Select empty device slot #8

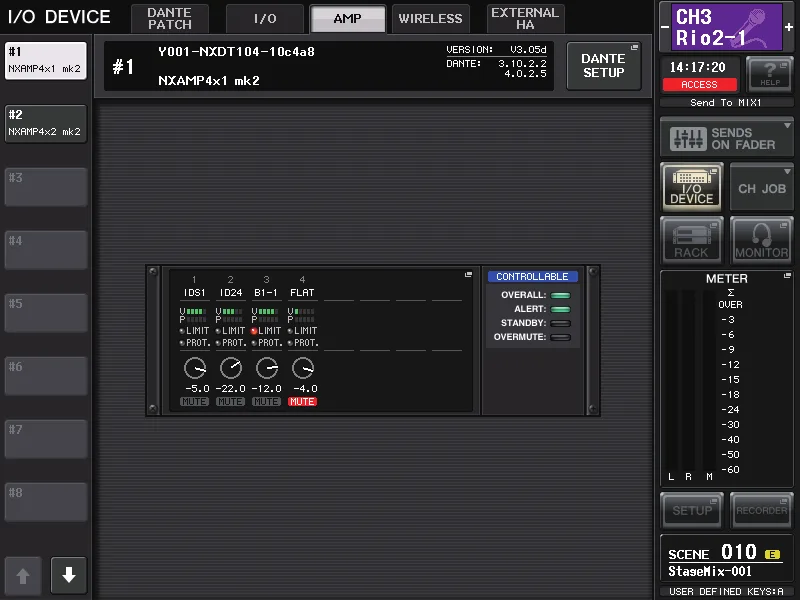[x=45, y=502]
